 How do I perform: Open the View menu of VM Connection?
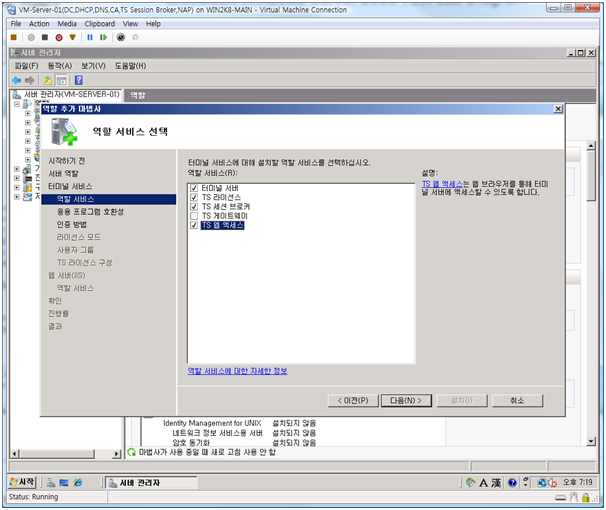130,24
